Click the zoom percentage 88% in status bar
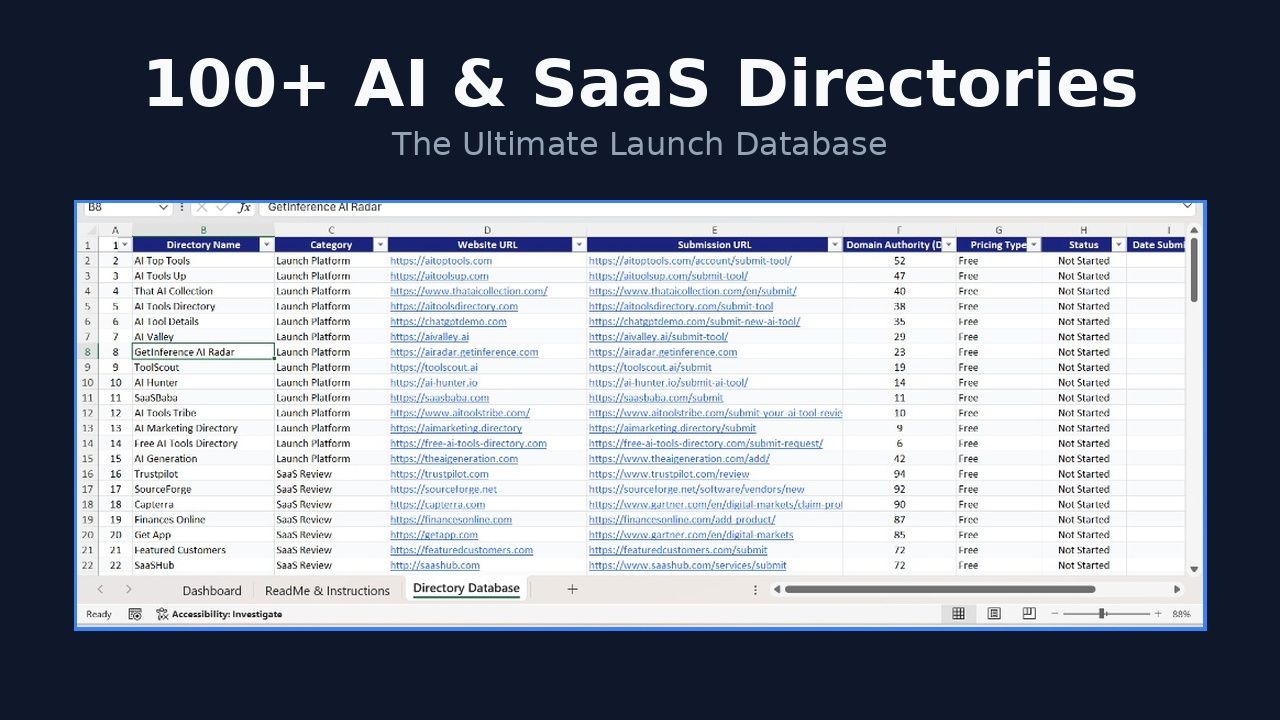1280x720 pixels. pos(1181,614)
